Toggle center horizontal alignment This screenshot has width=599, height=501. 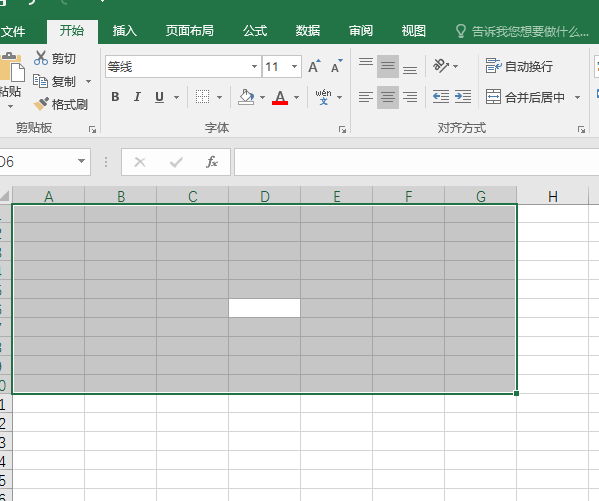[388, 97]
